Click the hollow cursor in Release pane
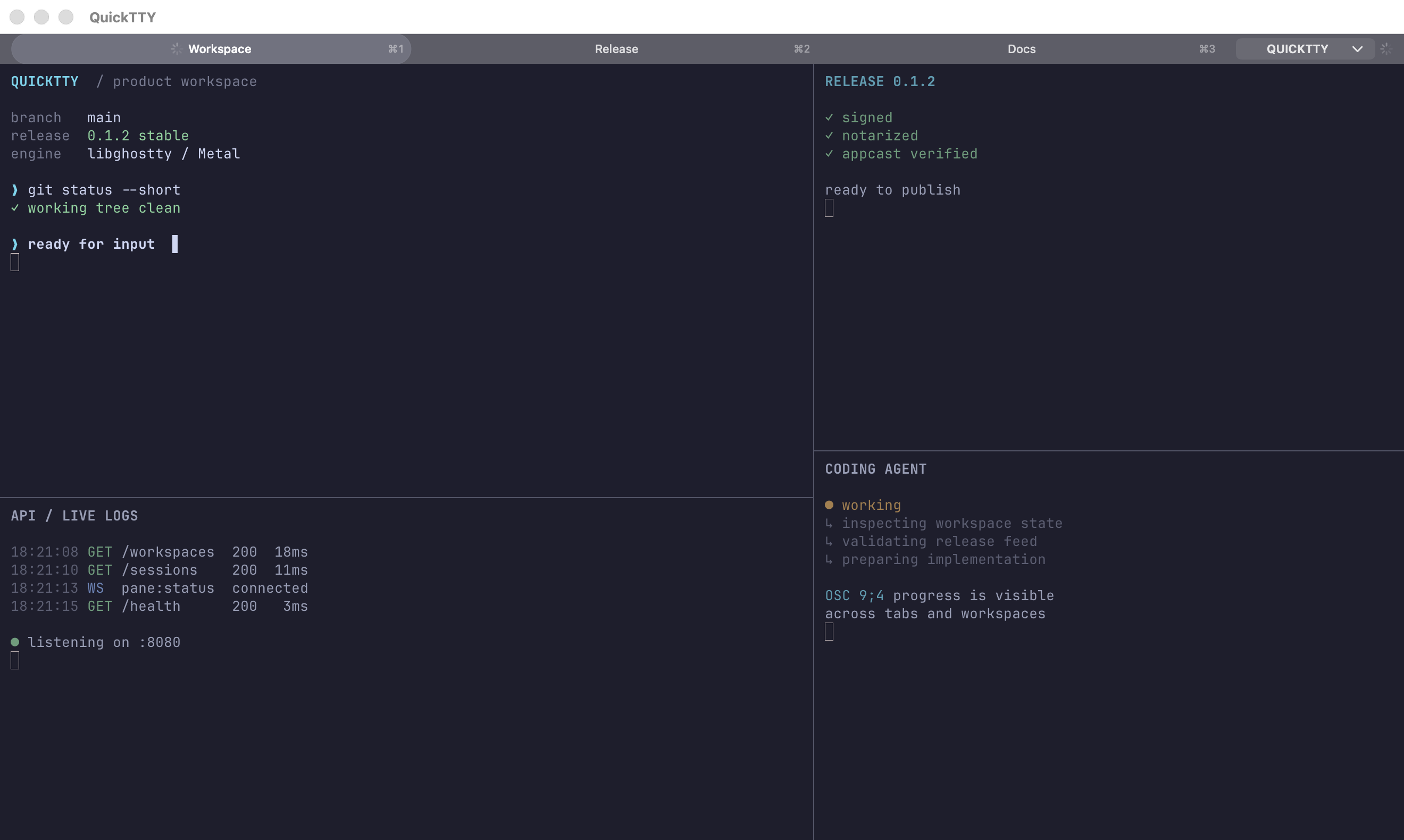The width and height of the screenshot is (1404, 840). coord(829,208)
